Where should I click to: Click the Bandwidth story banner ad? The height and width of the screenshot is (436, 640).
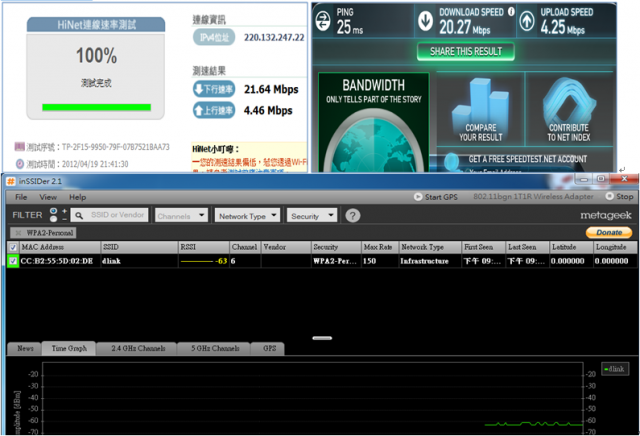pyautogui.click(x=374, y=122)
